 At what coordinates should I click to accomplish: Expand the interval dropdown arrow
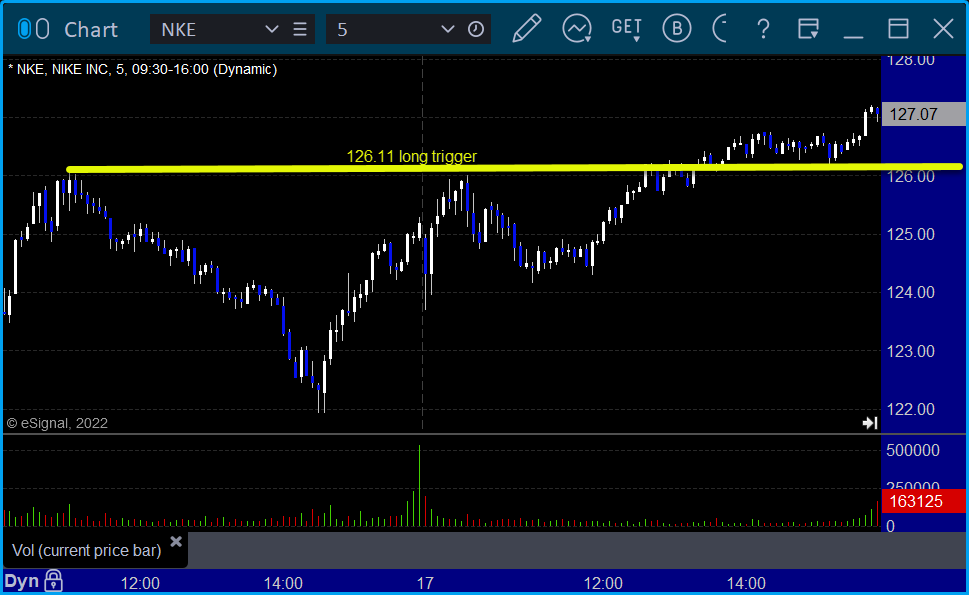tap(447, 30)
